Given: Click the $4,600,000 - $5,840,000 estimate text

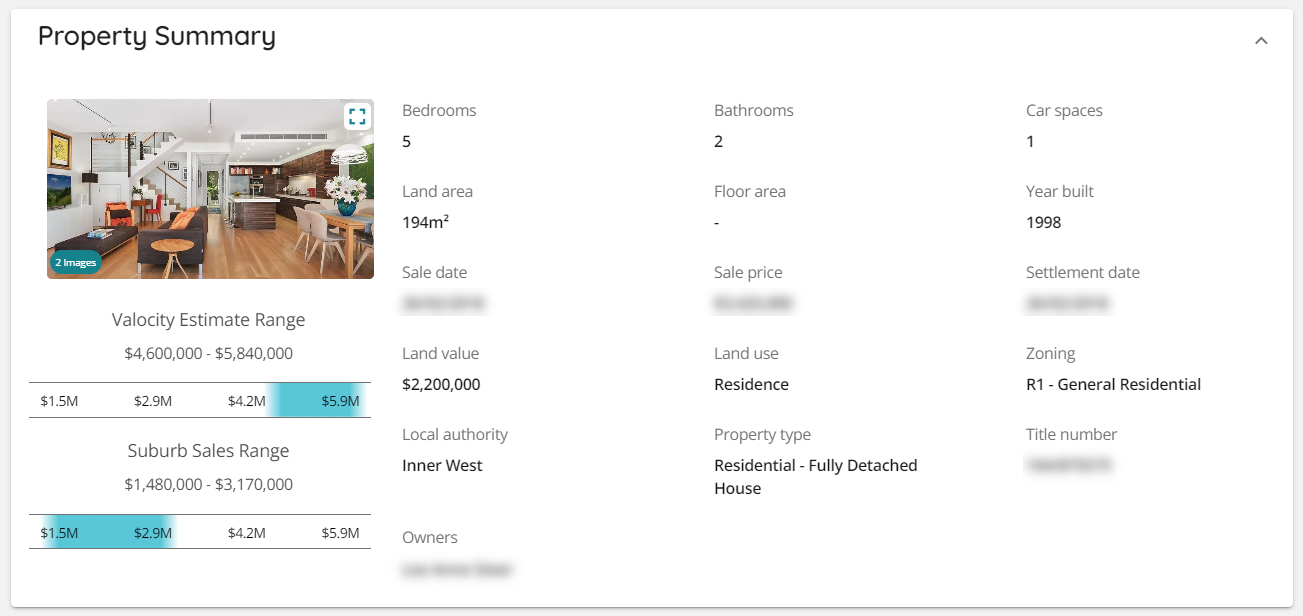Looking at the screenshot, I should 209,353.
